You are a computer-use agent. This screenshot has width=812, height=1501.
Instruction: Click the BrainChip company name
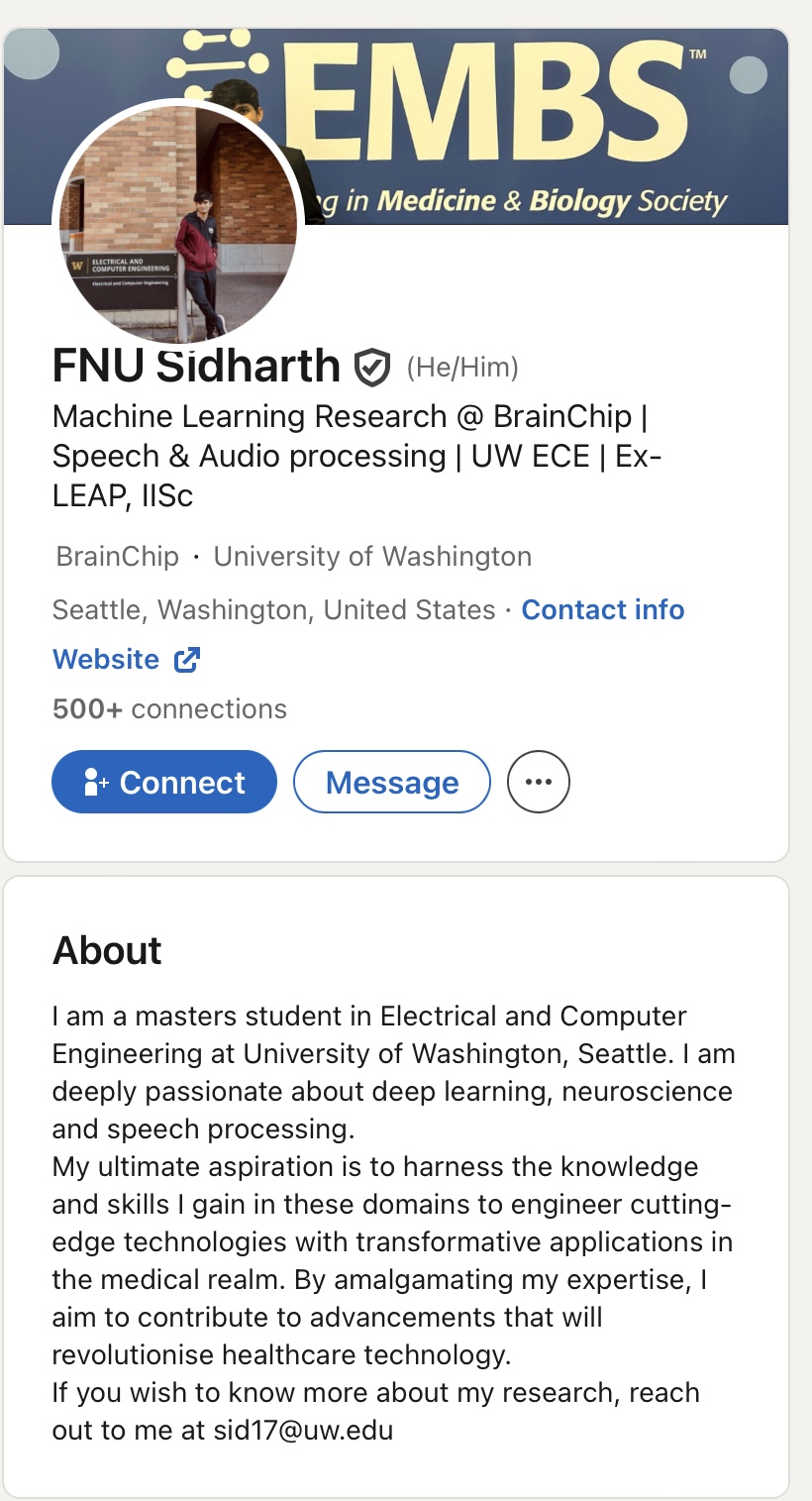coord(118,557)
